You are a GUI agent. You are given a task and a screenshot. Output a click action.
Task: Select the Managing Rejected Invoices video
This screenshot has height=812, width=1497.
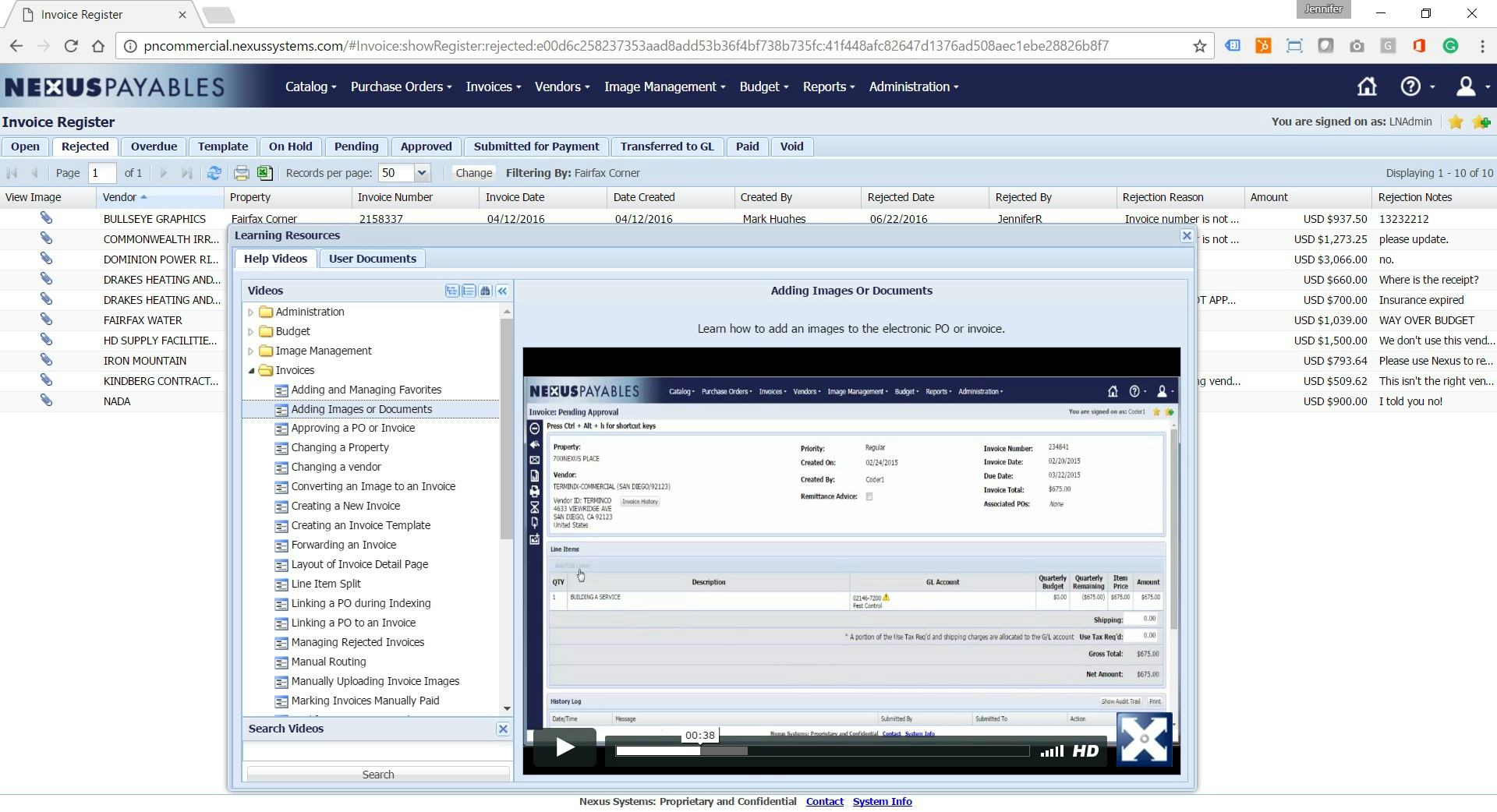(357, 642)
